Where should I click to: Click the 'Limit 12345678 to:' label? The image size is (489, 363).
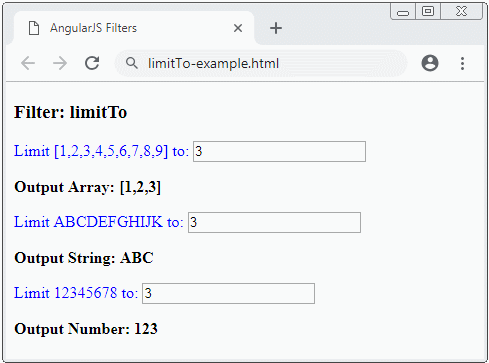(76, 293)
